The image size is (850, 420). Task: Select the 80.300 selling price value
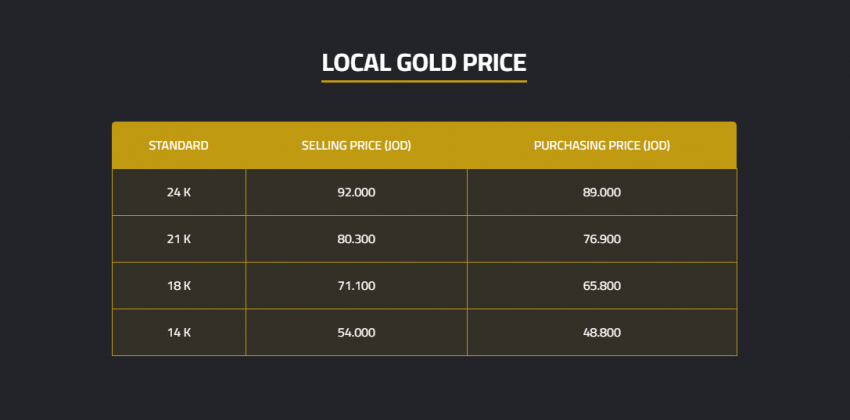tap(356, 239)
